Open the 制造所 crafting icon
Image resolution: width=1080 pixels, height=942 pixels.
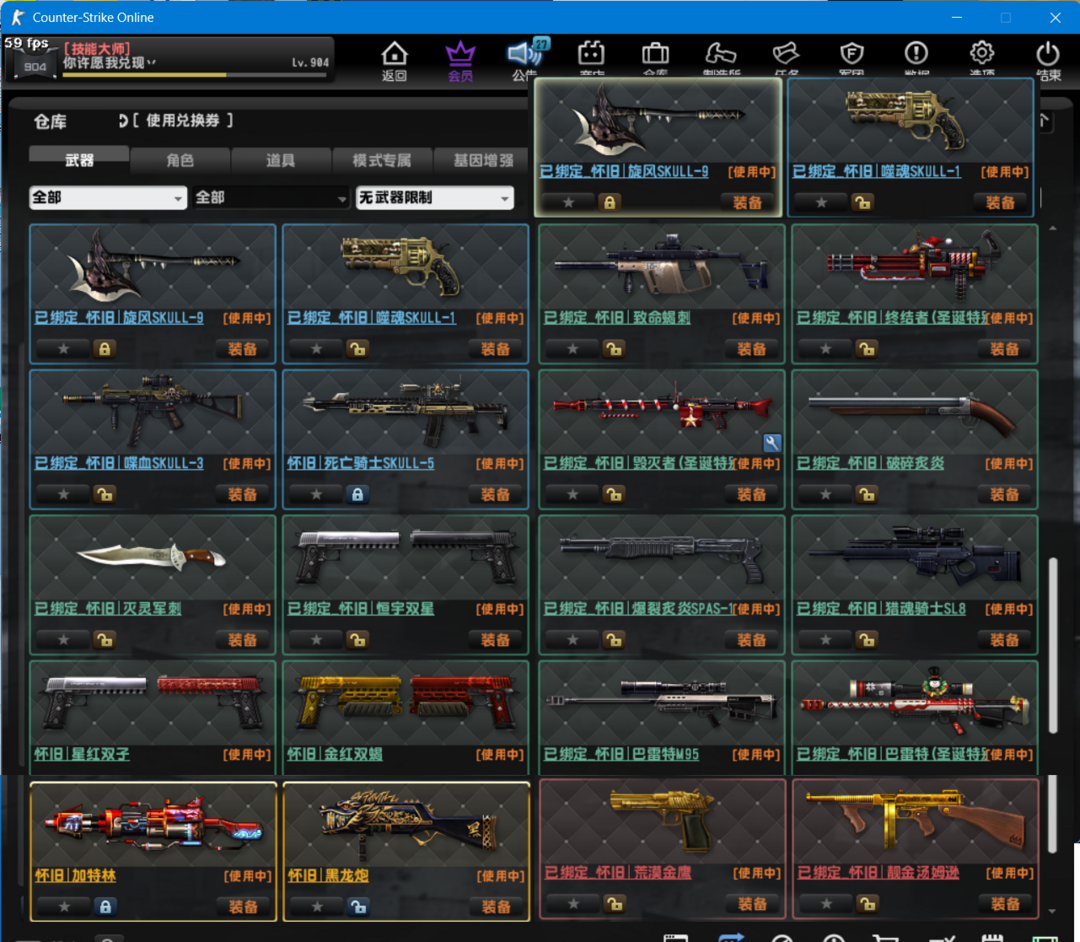point(720,53)
